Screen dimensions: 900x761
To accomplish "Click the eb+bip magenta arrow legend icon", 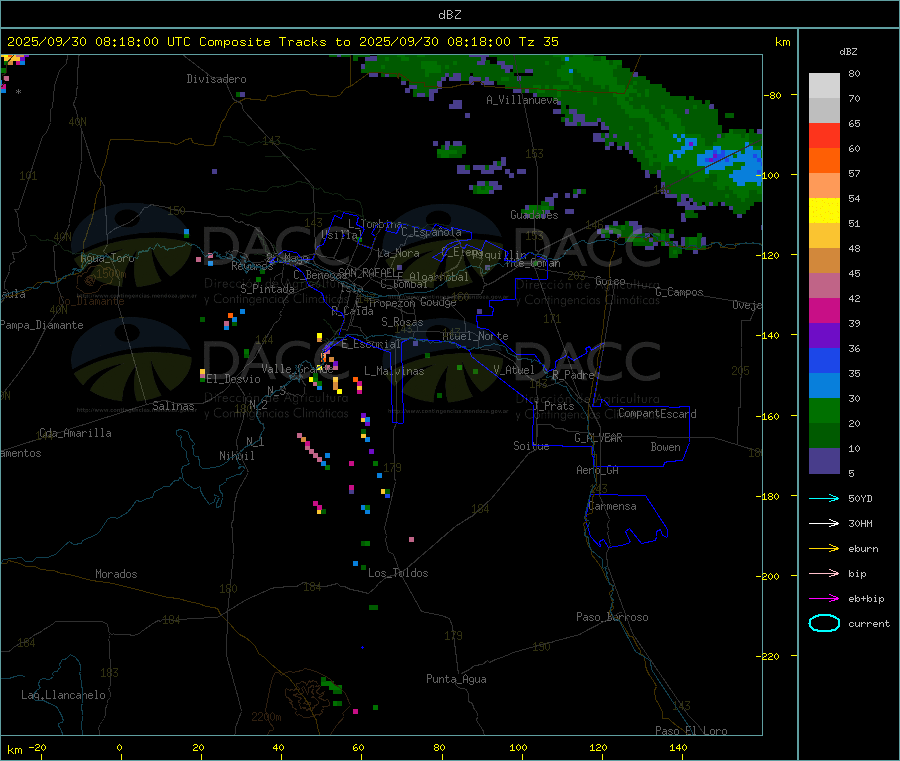I will 824,598.
